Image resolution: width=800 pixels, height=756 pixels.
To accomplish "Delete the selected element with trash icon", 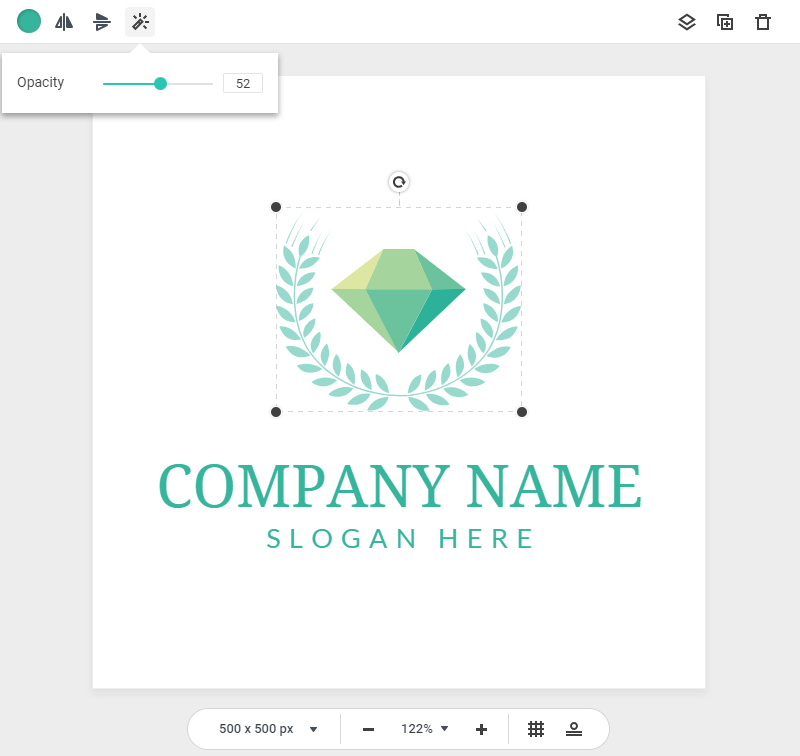I will [x=763, y=22].
